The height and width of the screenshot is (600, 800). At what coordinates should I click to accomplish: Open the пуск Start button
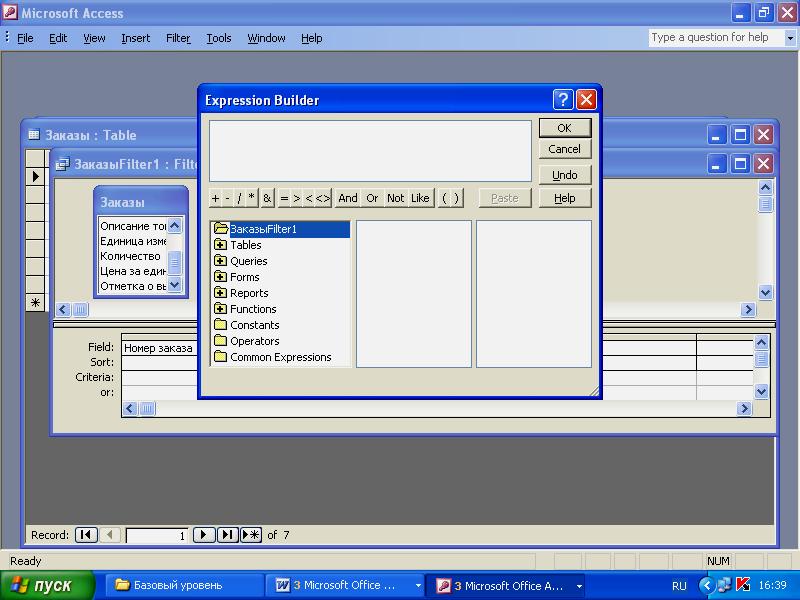(x=47, y=585)
